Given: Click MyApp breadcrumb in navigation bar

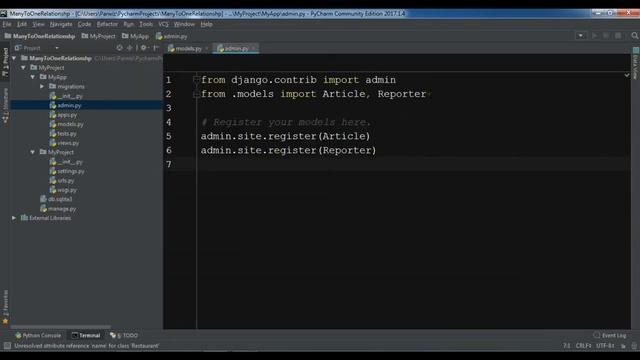Looking at the screenshot, I should 136,36.
